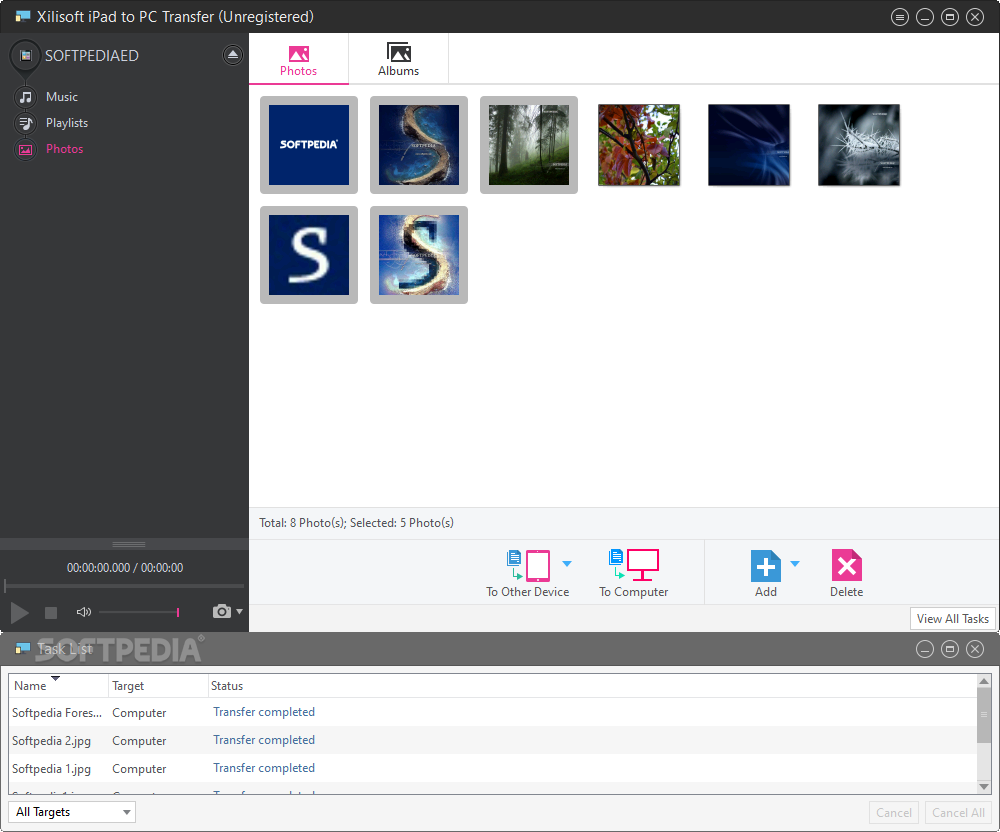Click the playback time counter
The image size is (1000, 832).
[x=125, y=567]
